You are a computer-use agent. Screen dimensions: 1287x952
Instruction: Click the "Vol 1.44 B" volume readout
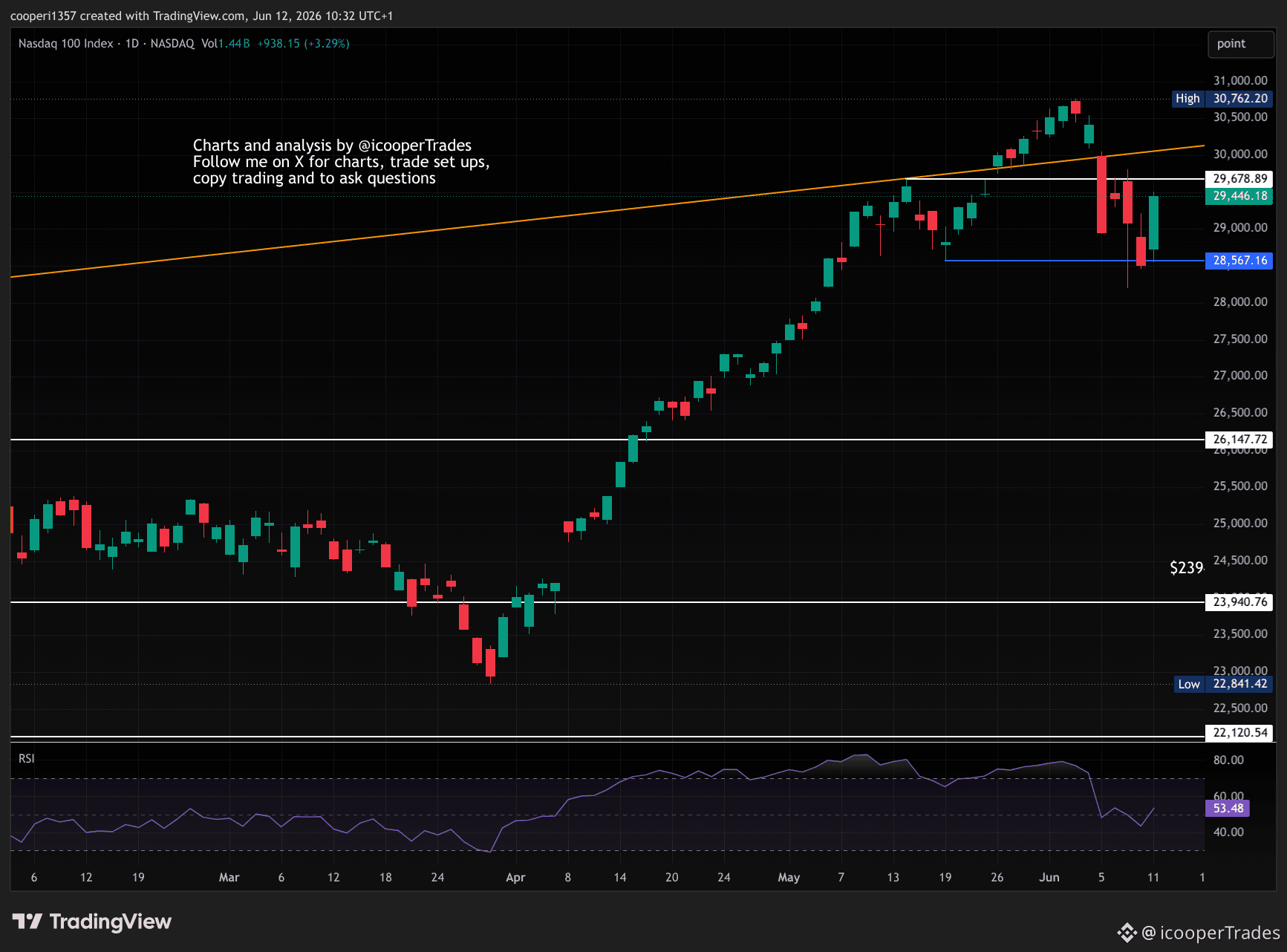click(x=226, y=44)
